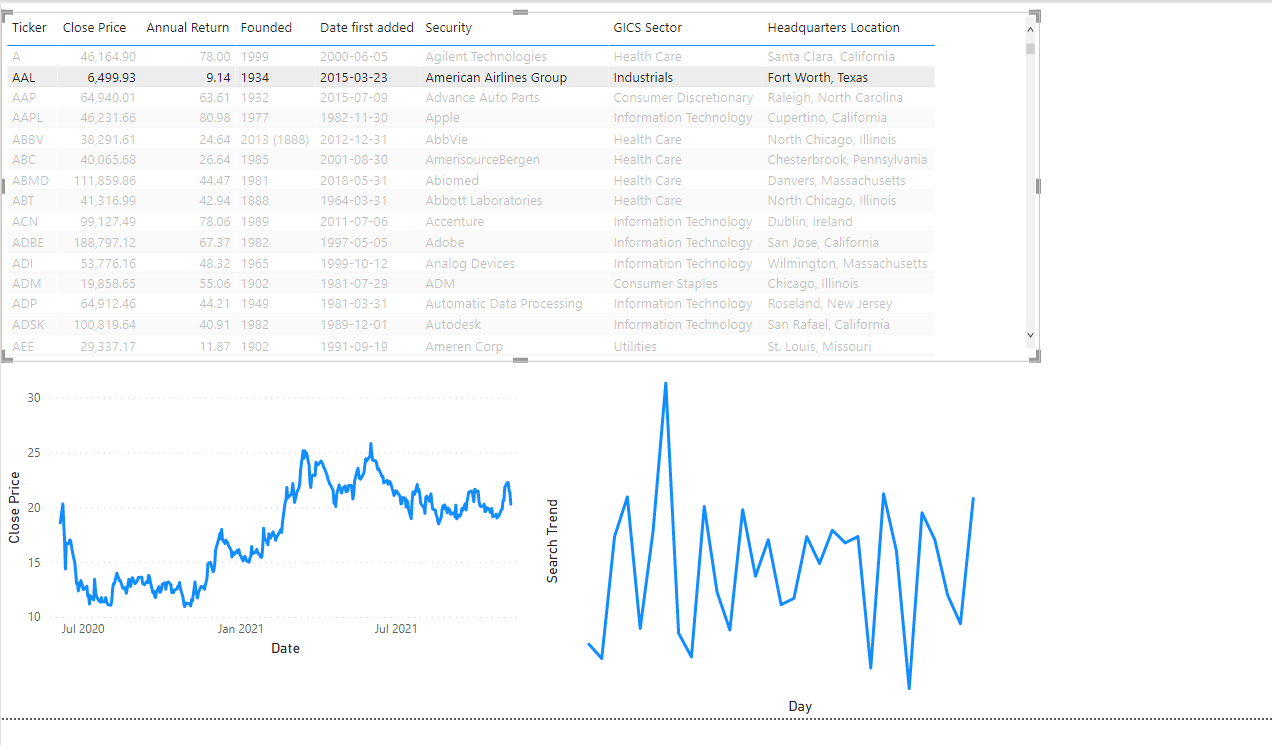Click Adobe in Security column
Image resolution: width=1272 pixels, height=745 pixels.
click(x=445, y=243)
